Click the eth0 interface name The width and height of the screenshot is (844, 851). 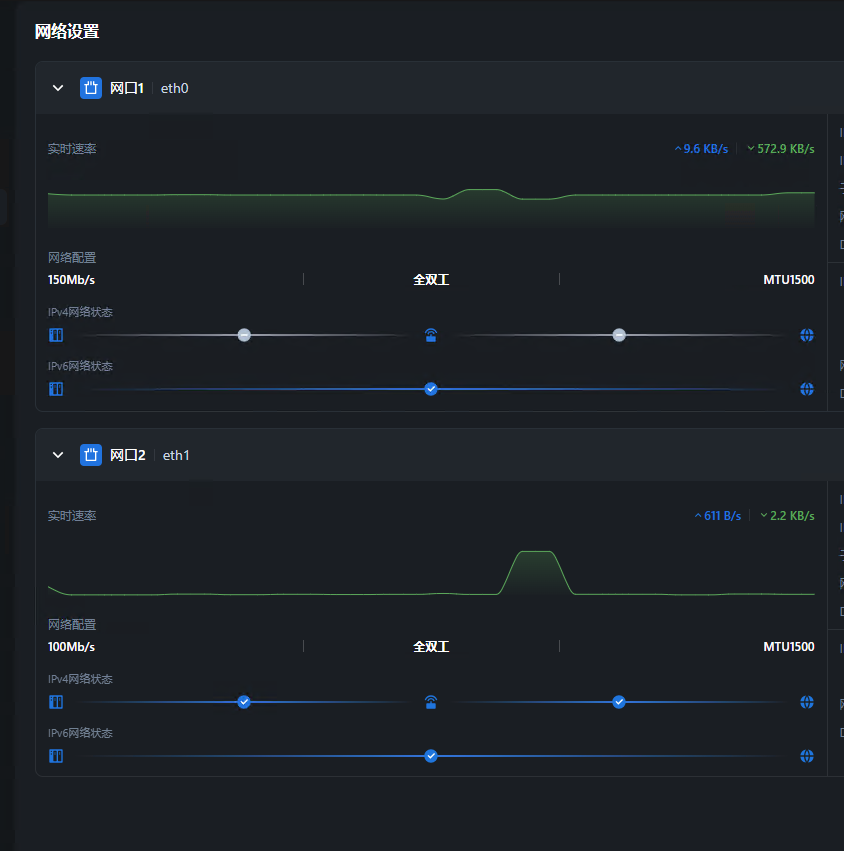click(x=174, y=88)
